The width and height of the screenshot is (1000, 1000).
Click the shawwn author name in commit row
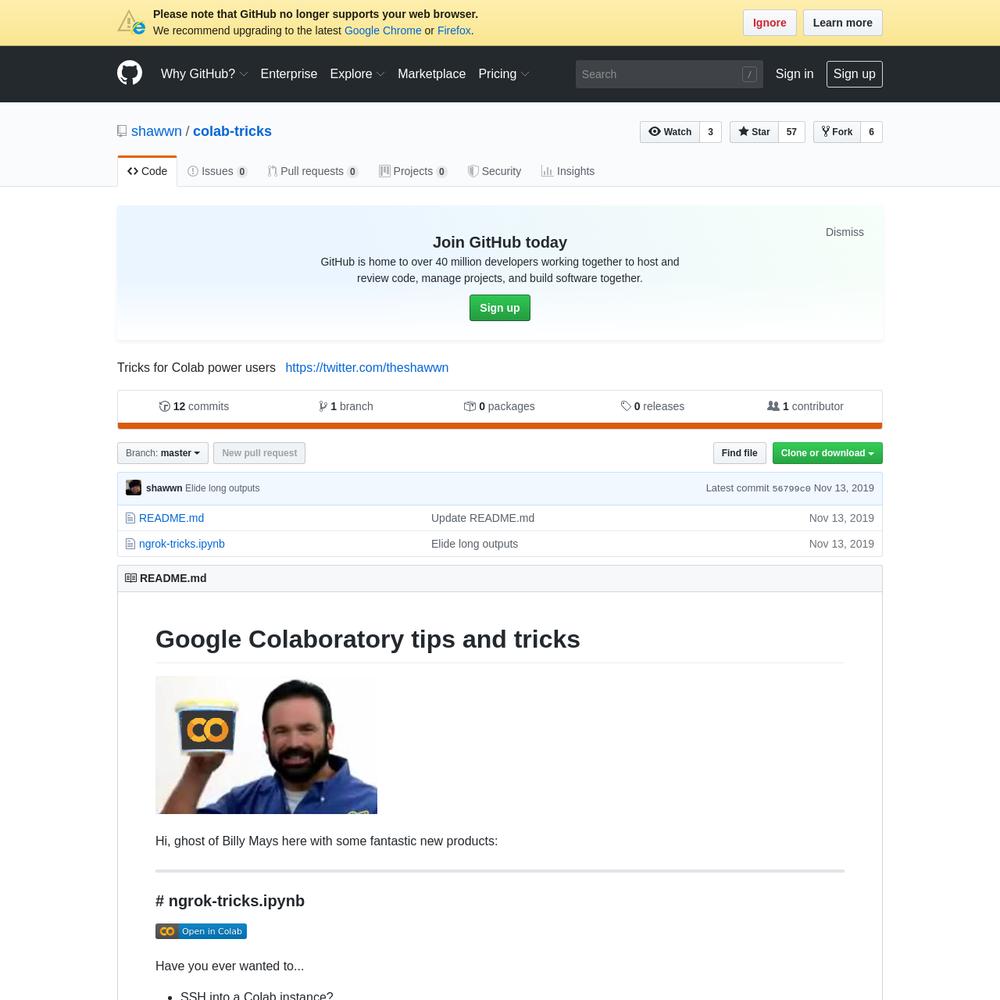[x=164, y=488]
